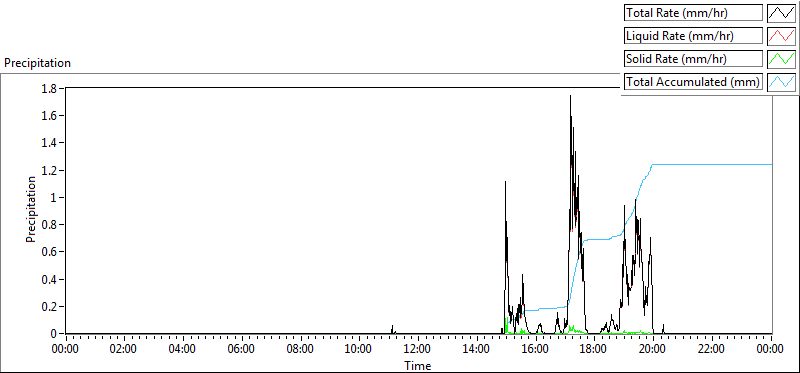Click the highest black peak near 17:00

click(x=570, y=96)
